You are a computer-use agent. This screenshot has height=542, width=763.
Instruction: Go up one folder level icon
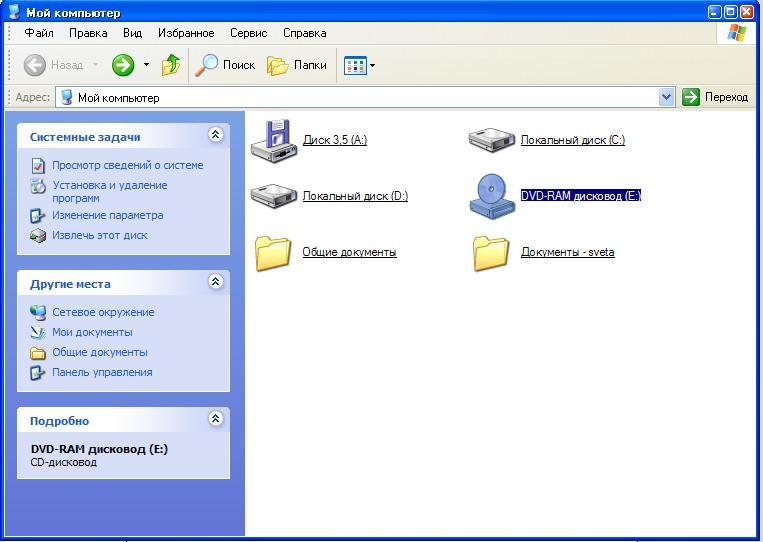click(170, 65)
